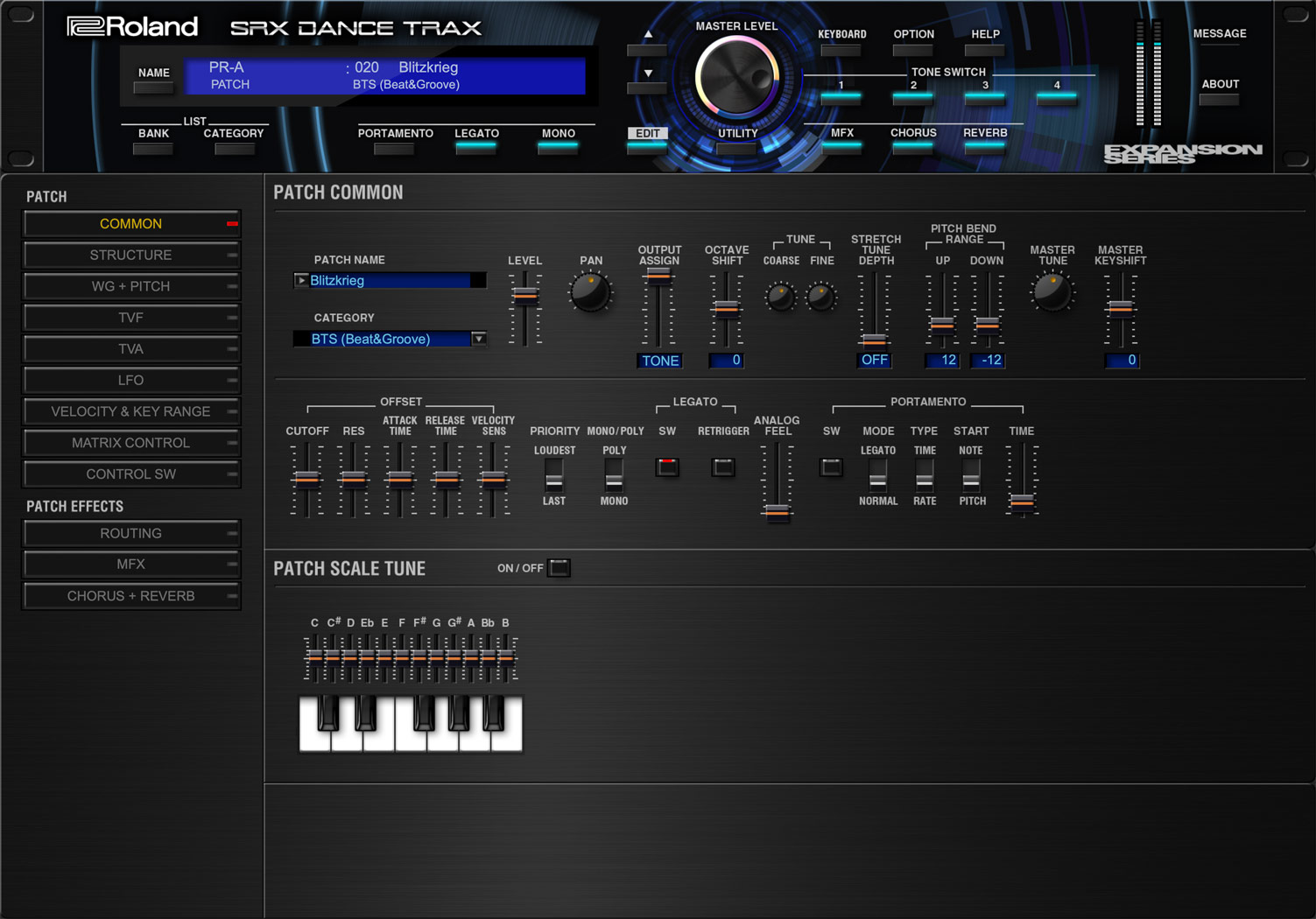1316x919 pixels.
Task: Switch to the MATRIX CONTROL tab
Action: [x=131, y=443]
